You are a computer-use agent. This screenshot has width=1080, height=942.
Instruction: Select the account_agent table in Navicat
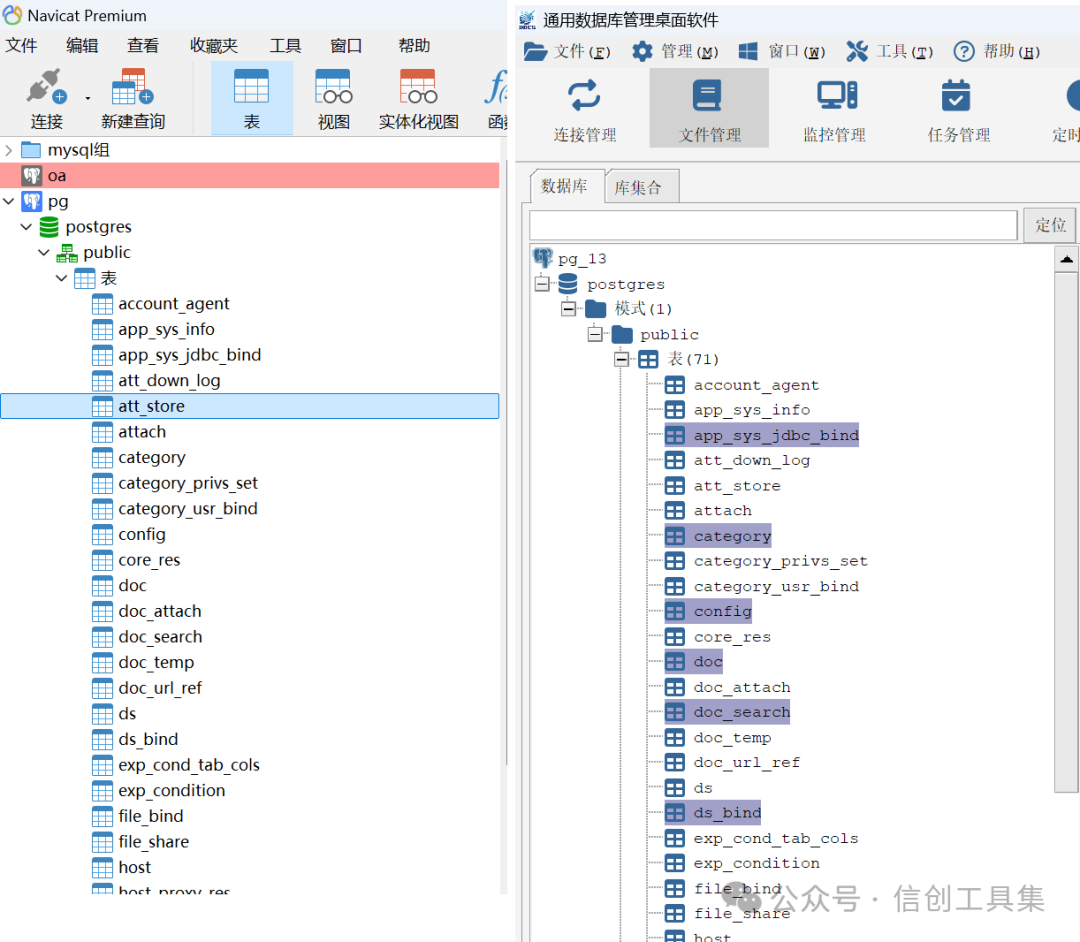174,304
